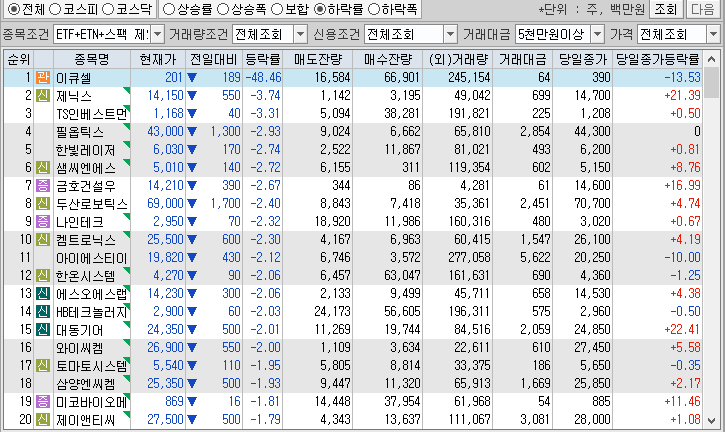Sort by the 순위 column header

click(19, 59)
